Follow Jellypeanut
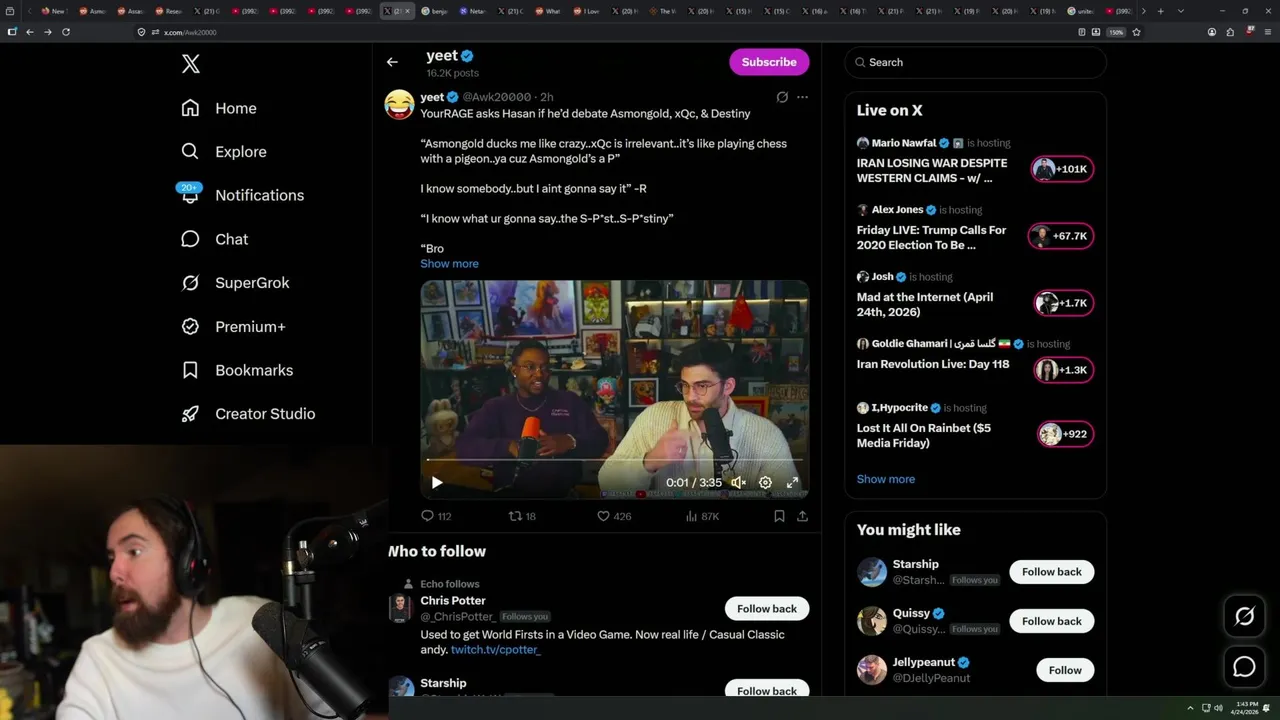 click(x=1065, y=670)
